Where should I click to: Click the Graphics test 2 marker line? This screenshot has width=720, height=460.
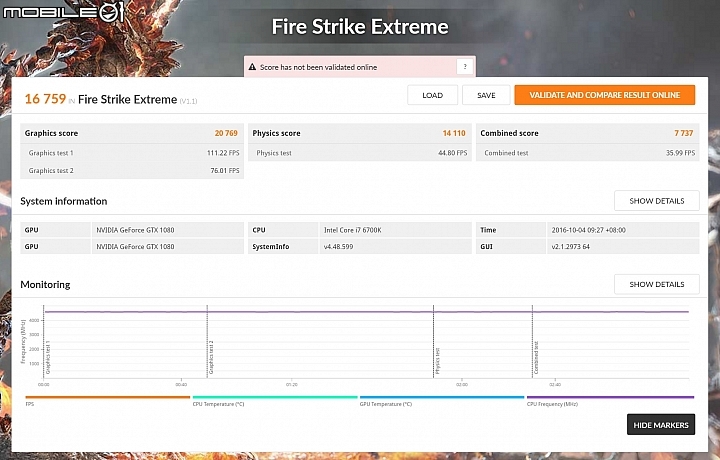click(x=207, y=342)
